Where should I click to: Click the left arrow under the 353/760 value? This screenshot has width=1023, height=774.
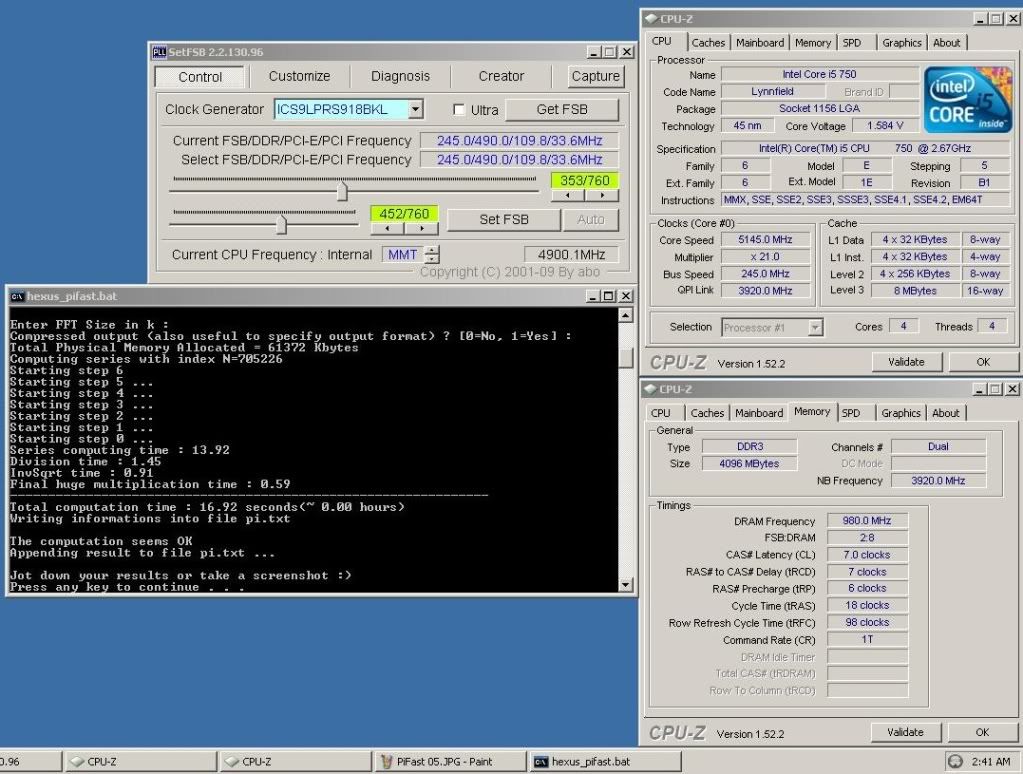point(568,195)
